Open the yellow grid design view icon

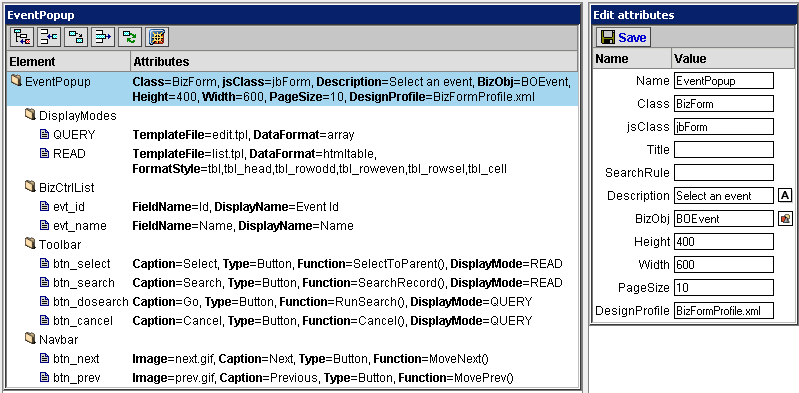(157, 38)
